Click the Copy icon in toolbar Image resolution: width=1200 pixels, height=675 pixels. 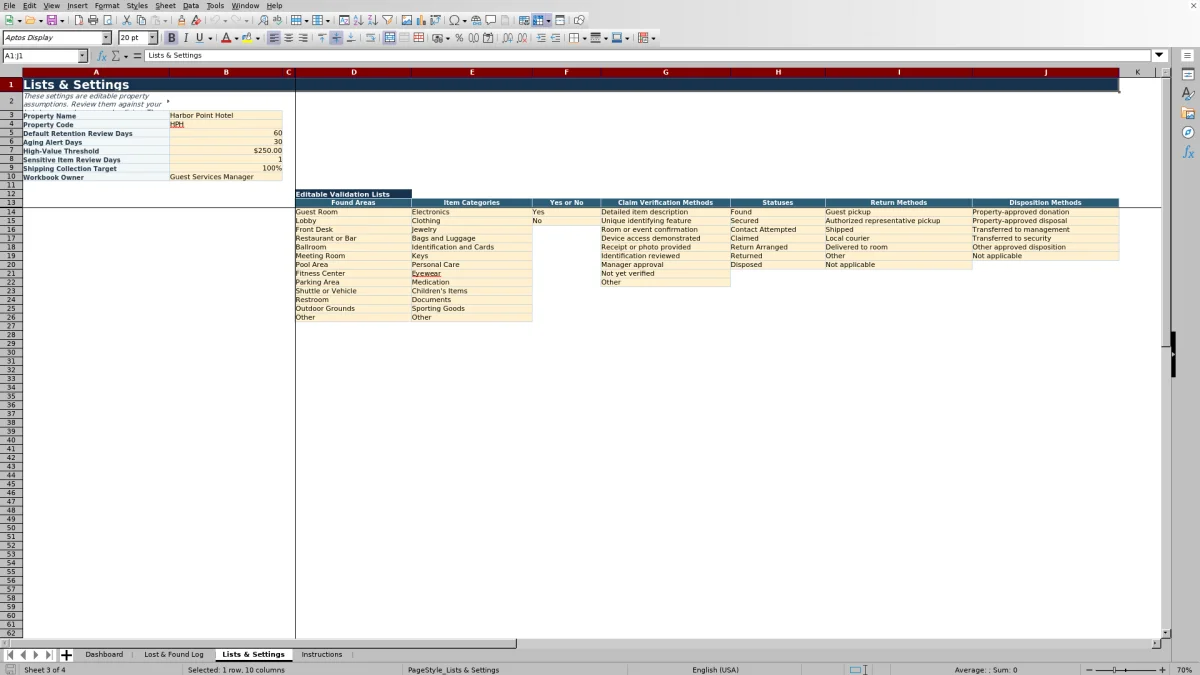(141, 20)
